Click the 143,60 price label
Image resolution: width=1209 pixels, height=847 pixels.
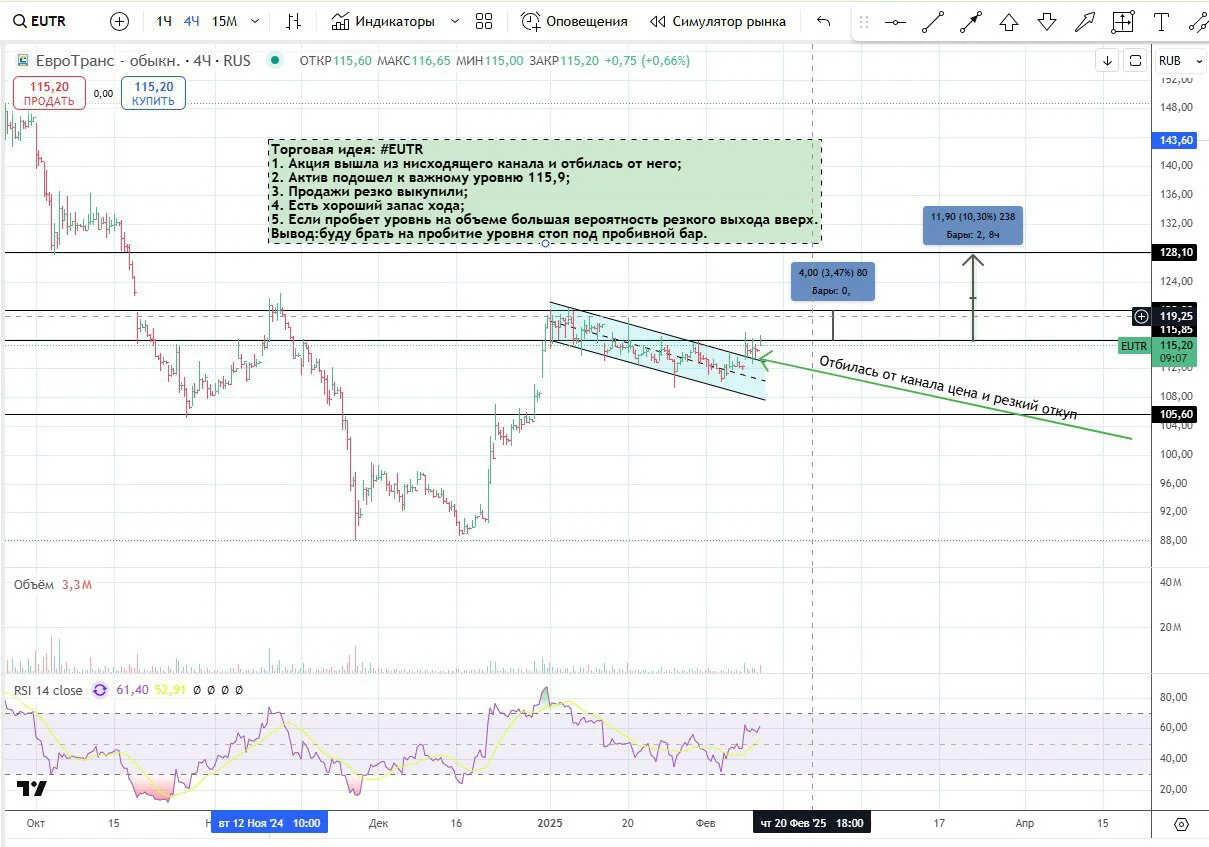[x=1176, y=140]
